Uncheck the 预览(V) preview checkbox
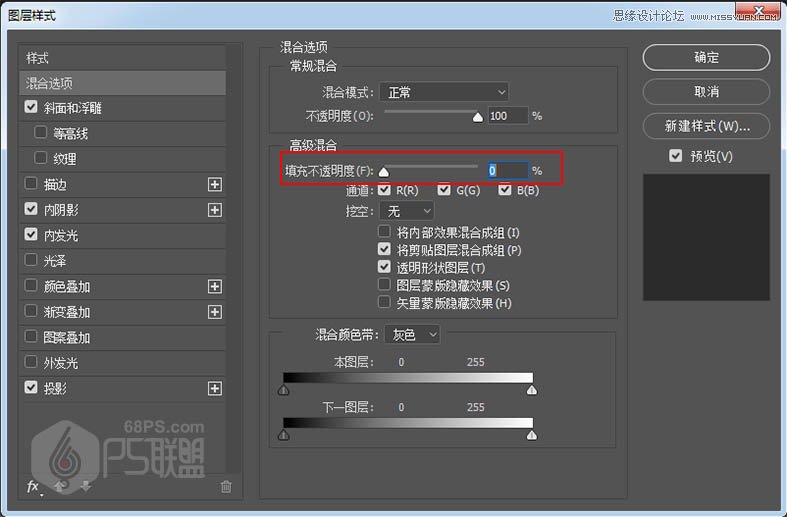787x517 pixels. (677, 156)
